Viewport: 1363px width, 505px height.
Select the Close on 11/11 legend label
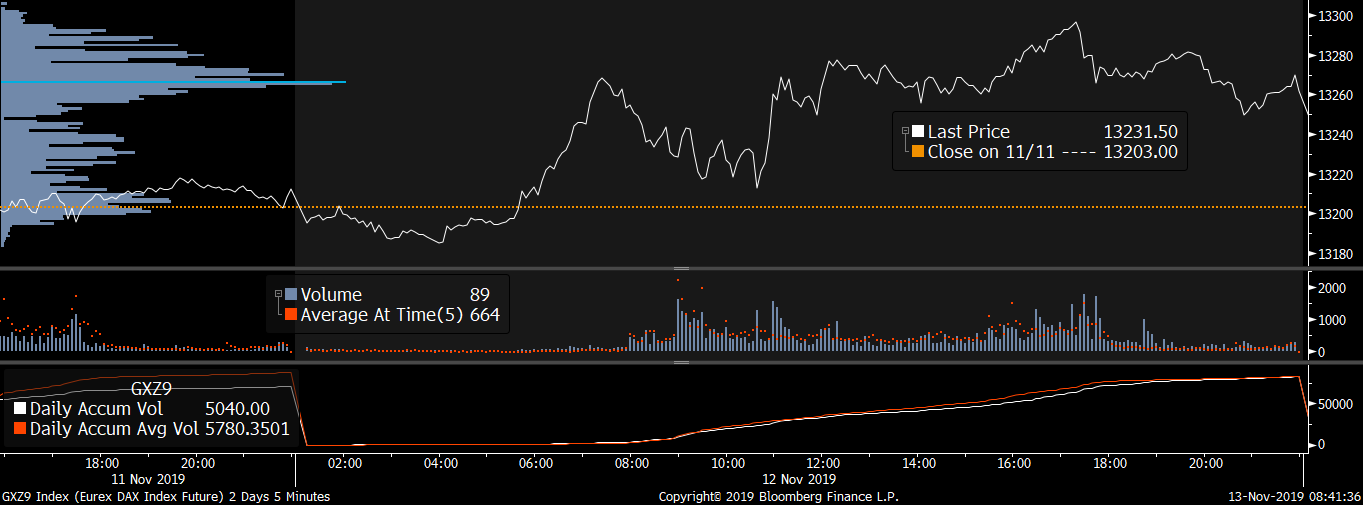point(990,152)
